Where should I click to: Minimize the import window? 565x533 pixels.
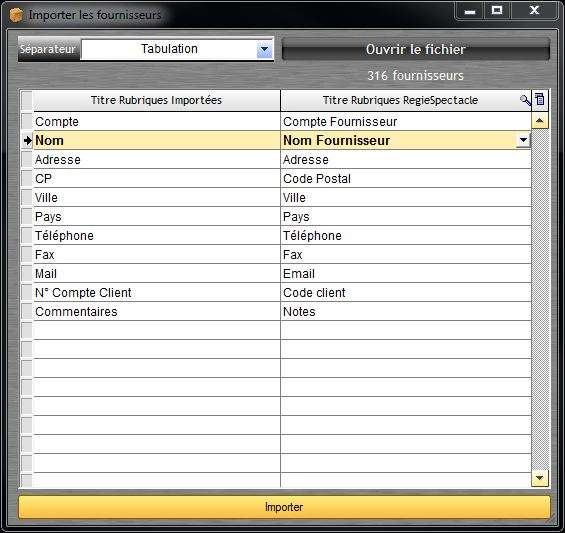point(470,11)
